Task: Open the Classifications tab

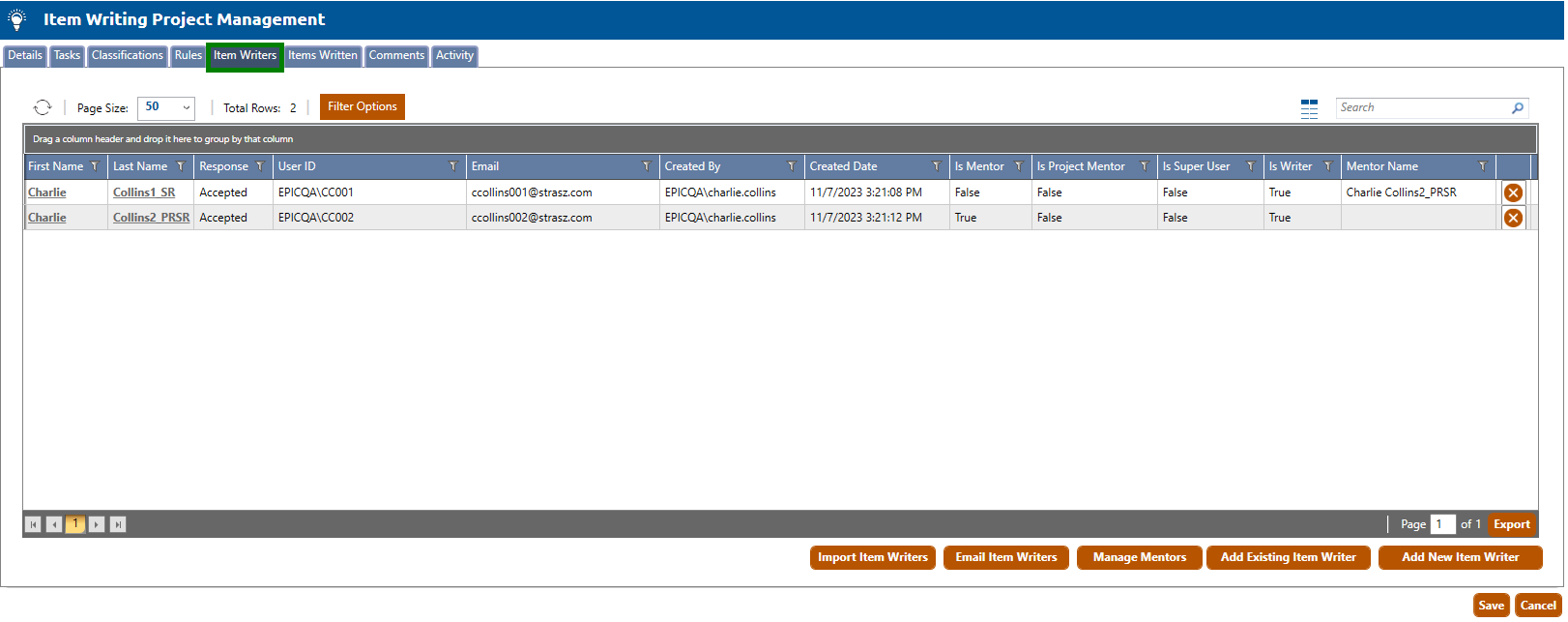Action: (x=128, y=55)
